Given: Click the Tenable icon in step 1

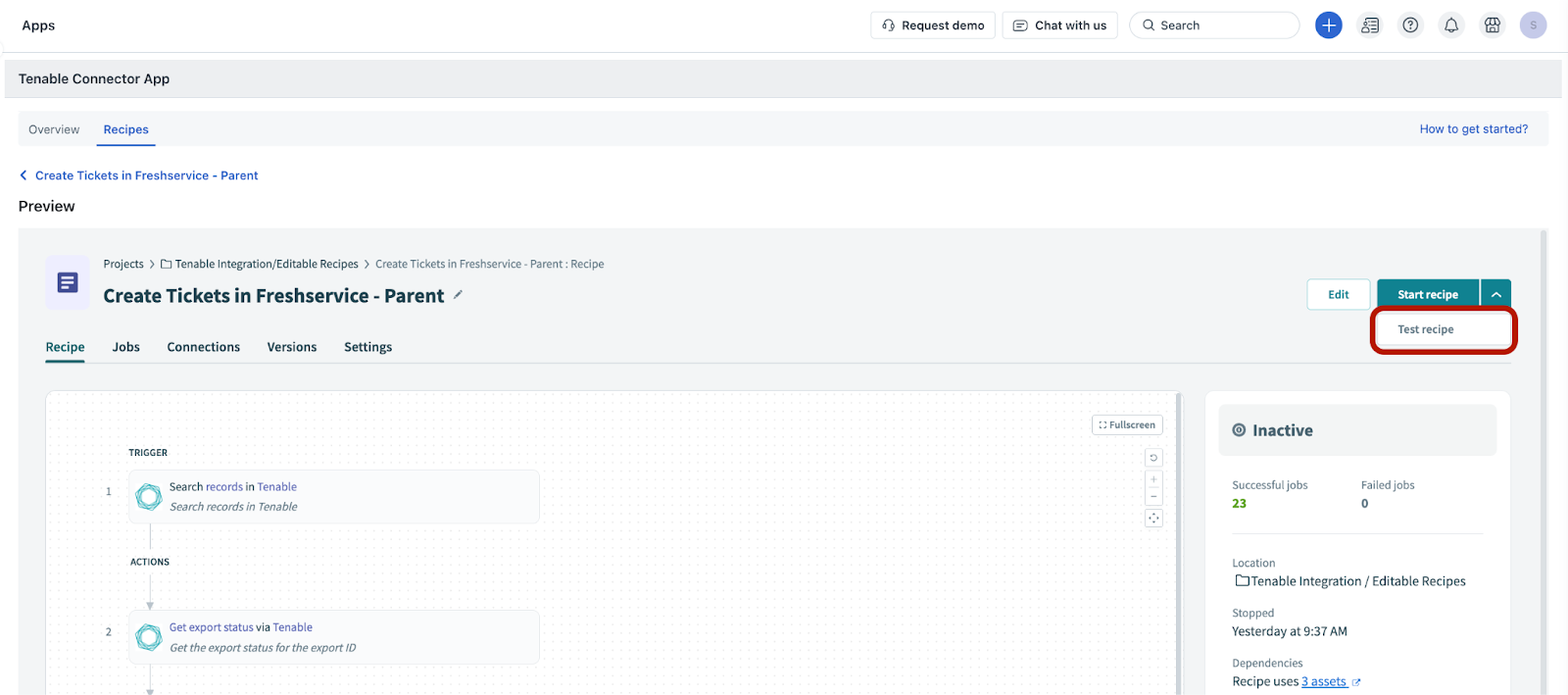Looking at the screenshot, I should click(x=149, y=497).
